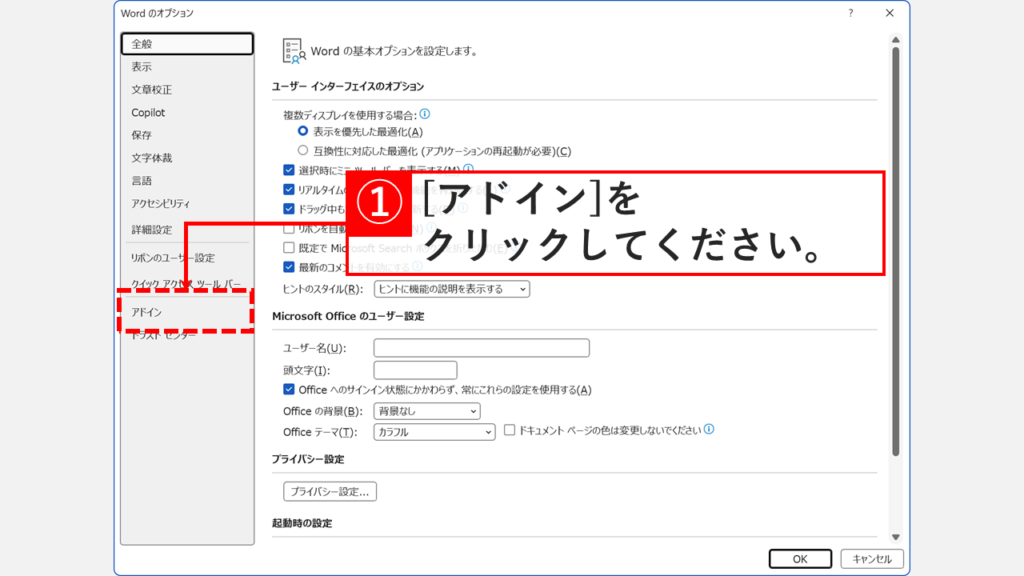Open Office の背景 dropdown
This screenshot has width=1024, height=576.
pos(427,411)
